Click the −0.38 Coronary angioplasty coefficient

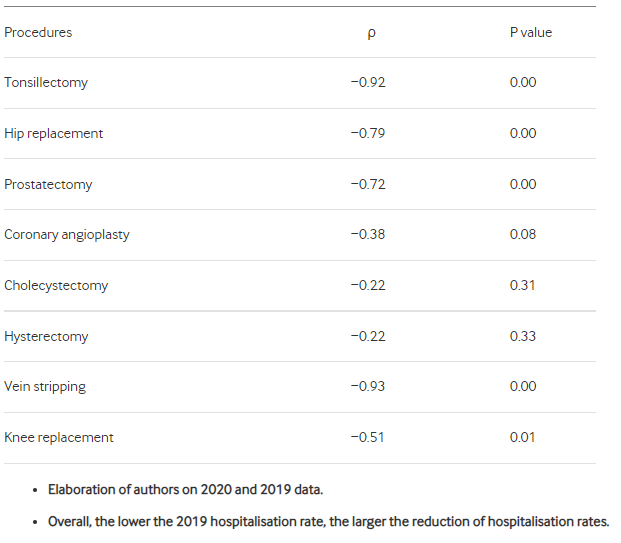coord(368,234)
